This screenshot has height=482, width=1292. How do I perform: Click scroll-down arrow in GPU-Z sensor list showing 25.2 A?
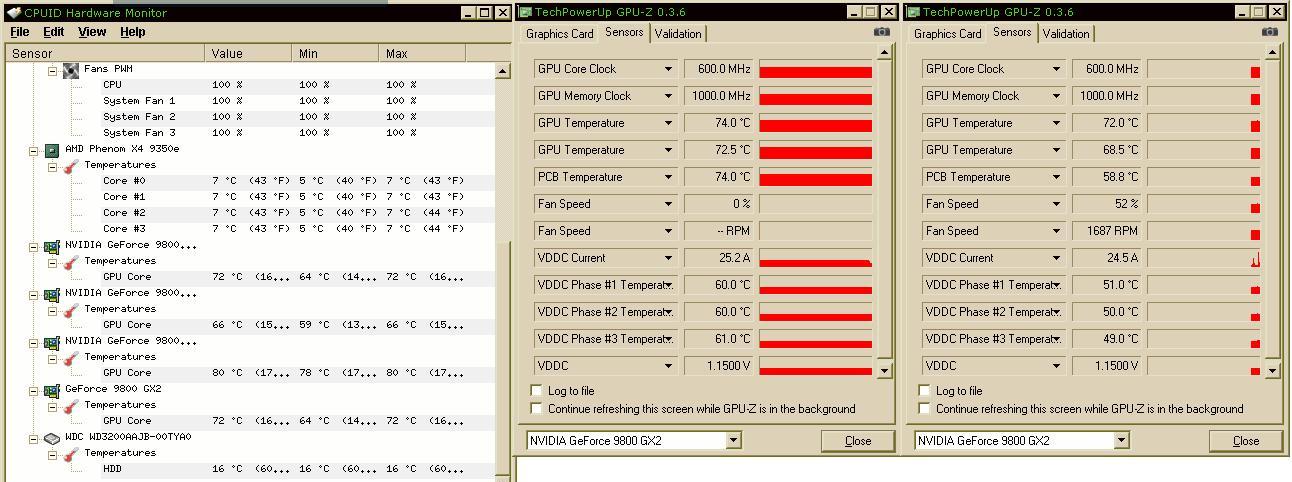(x=884, y=371)
